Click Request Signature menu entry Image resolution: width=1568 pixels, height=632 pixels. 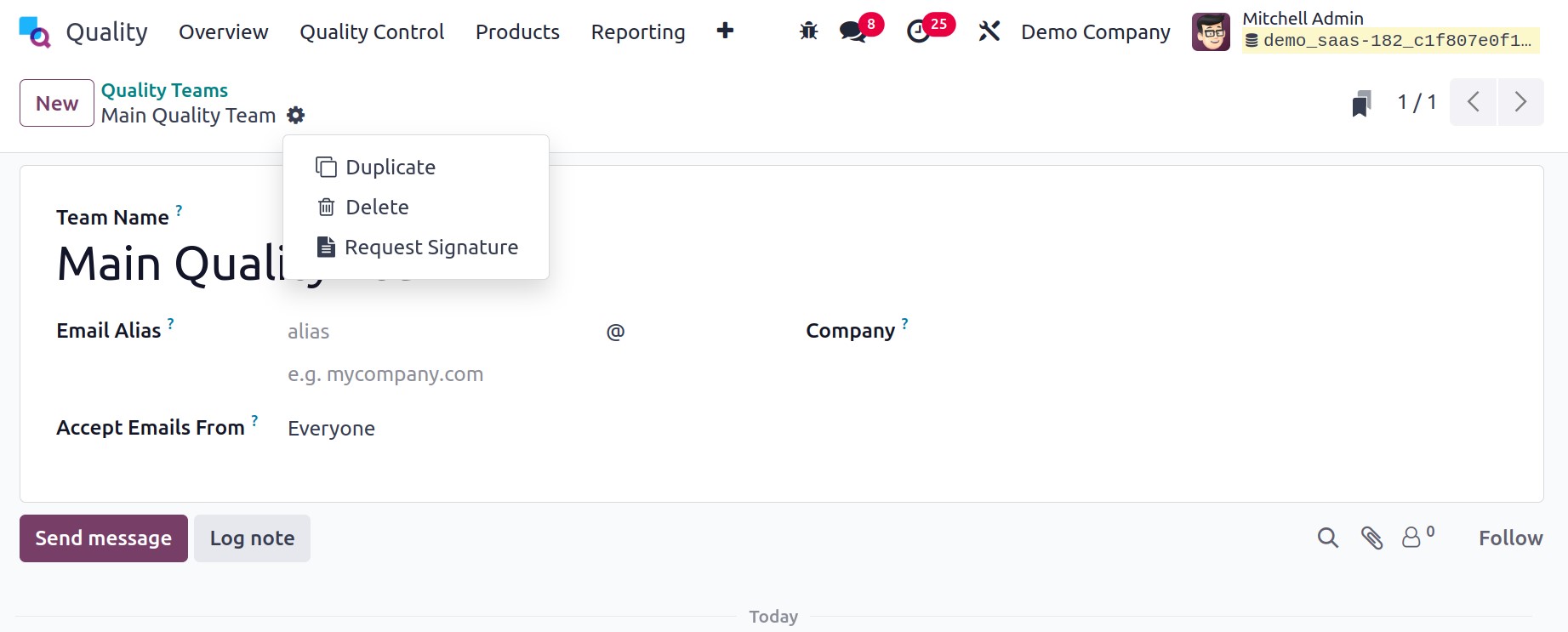tap(430, 248)
